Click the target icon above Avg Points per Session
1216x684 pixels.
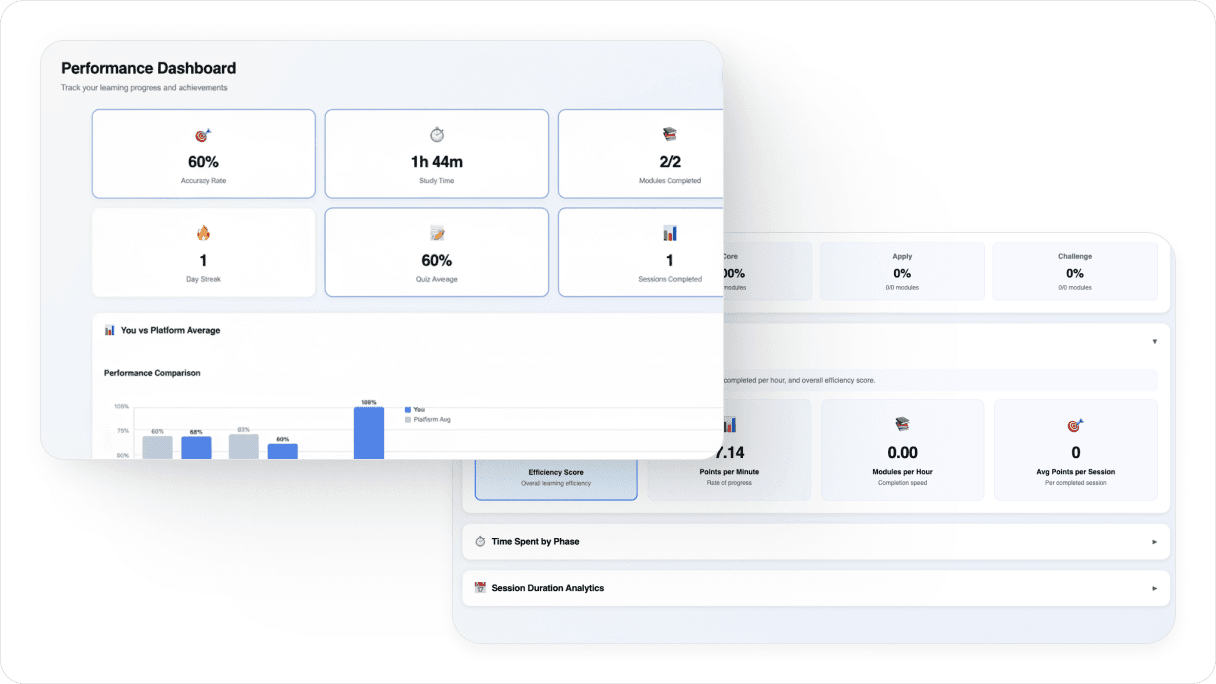(x=1076, y=425)
